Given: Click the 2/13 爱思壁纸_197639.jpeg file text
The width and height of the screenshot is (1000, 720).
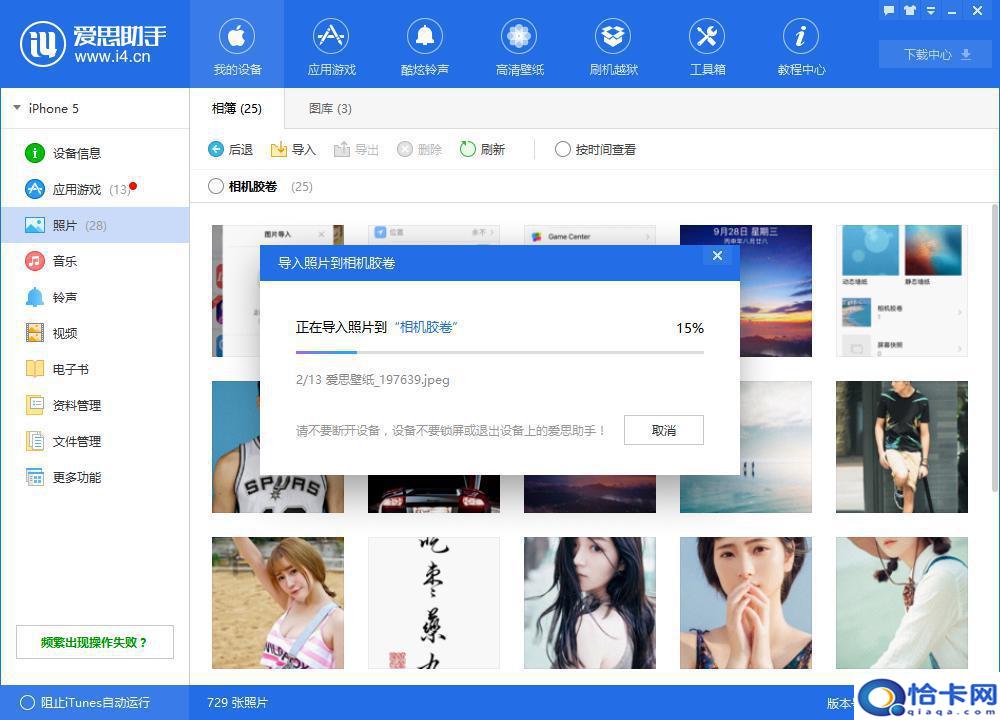Looking at the screenshot, I should [x=372, y=379].
